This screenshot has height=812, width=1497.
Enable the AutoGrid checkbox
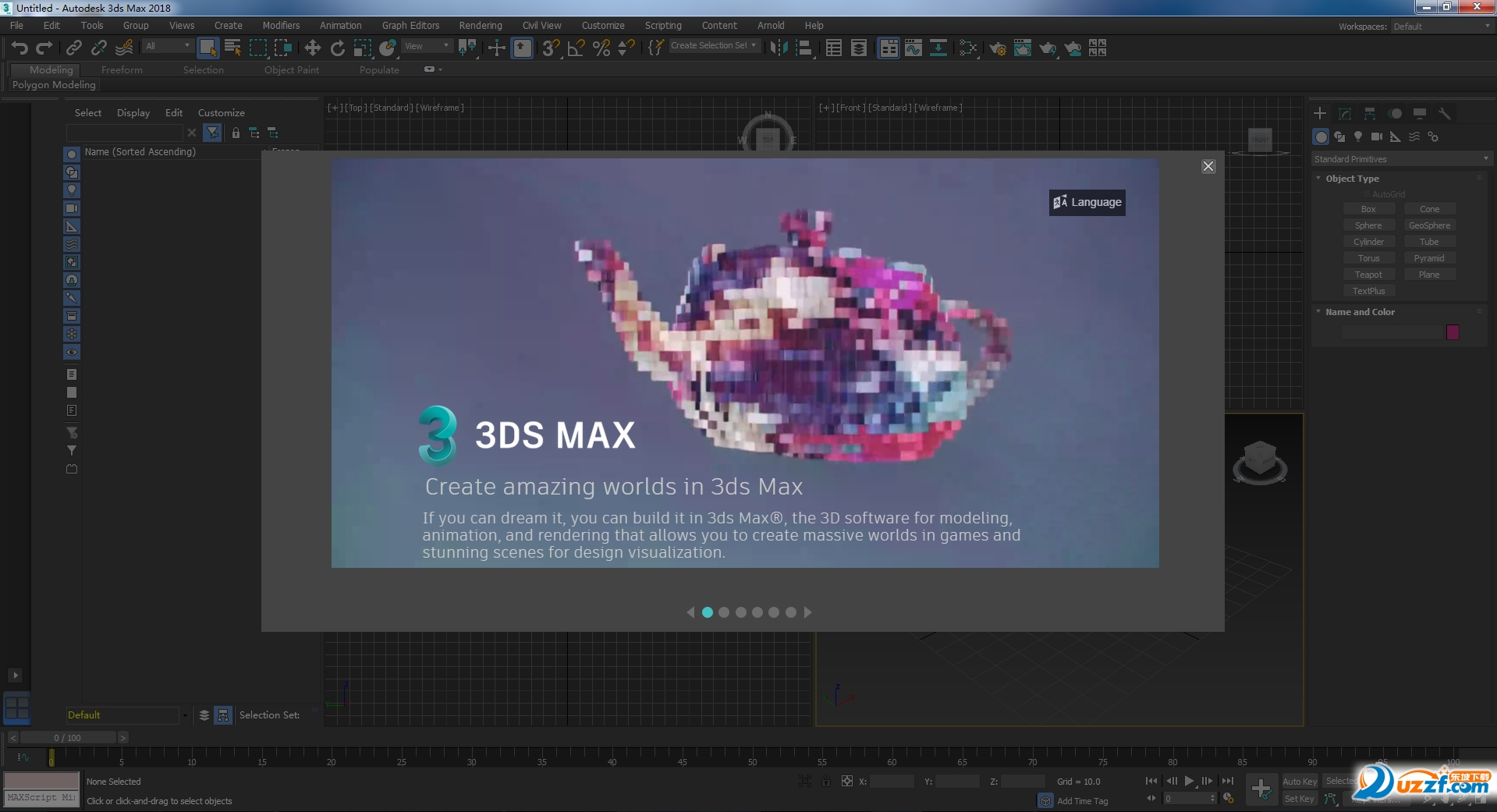click(1366, 194)
